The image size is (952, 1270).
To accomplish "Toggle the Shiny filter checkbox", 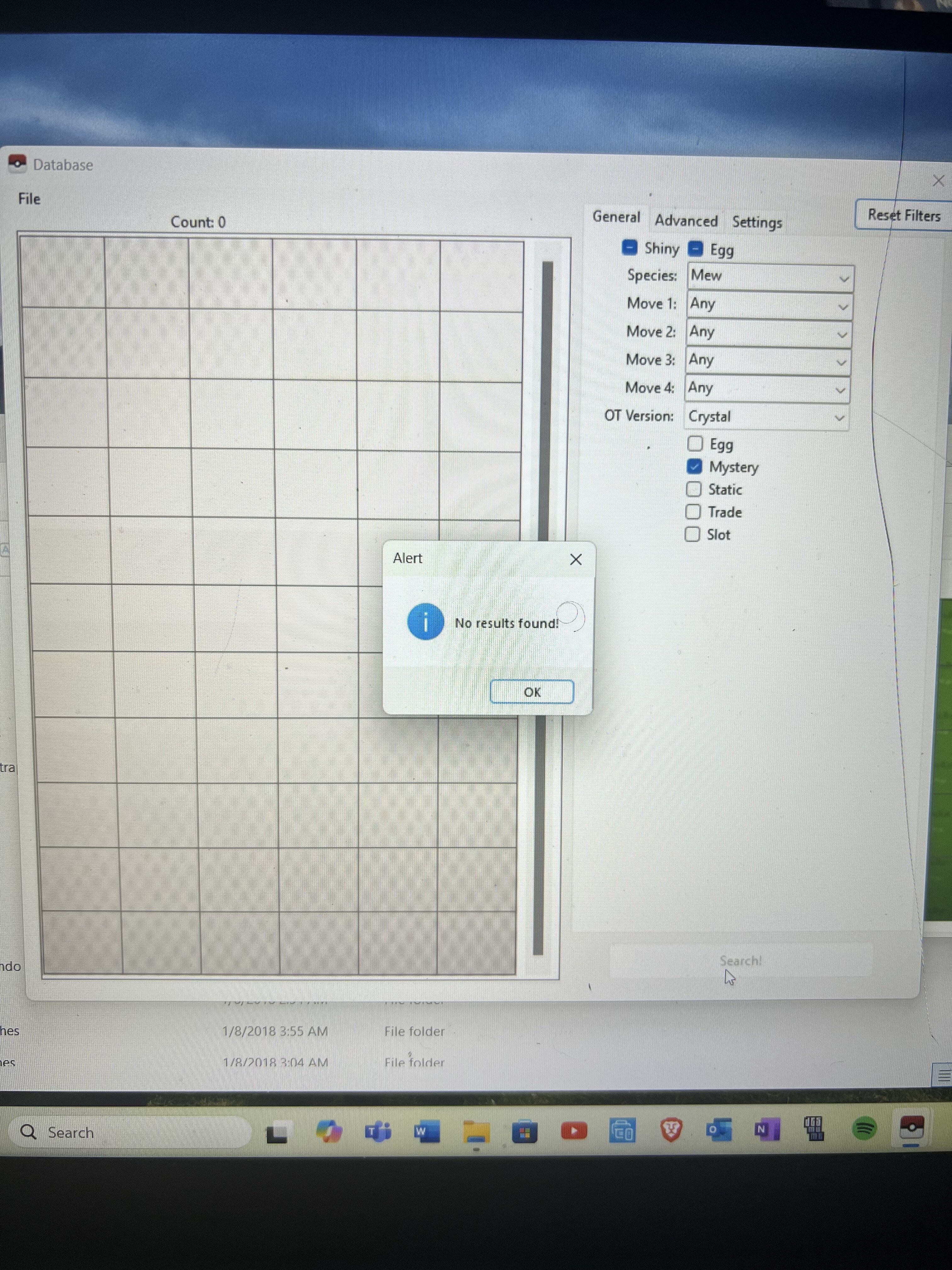I will coord(630,248).
